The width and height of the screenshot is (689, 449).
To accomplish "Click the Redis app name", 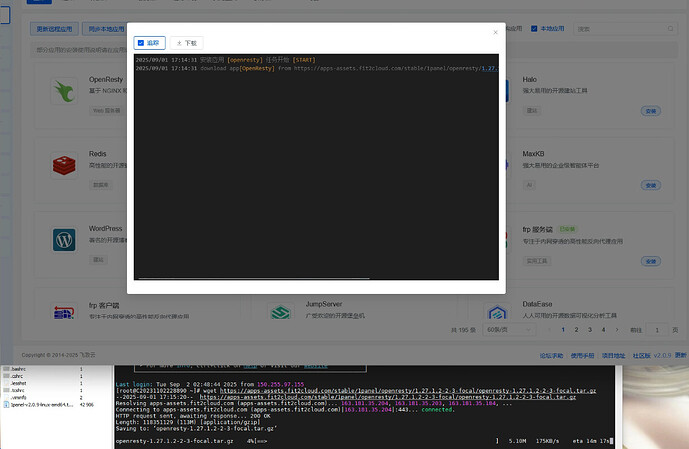I will [x=98, y=154].
